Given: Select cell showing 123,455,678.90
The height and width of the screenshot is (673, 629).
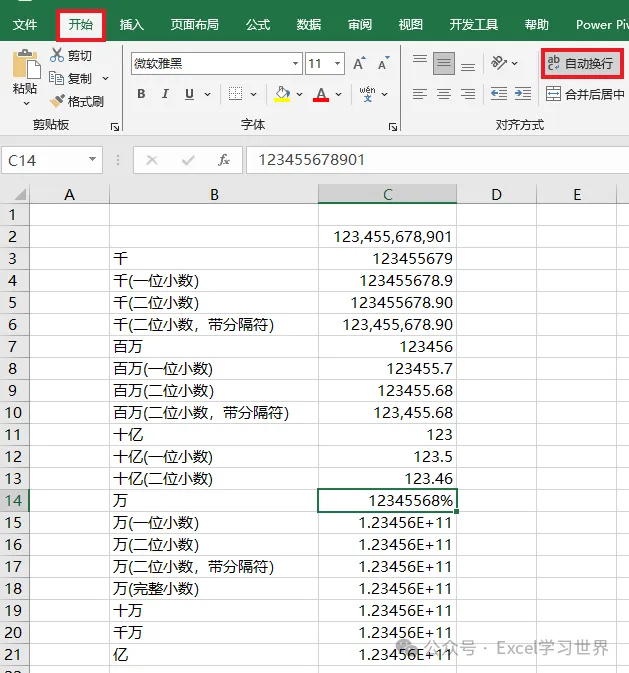Looking at the screenshot, I should 387,324.
